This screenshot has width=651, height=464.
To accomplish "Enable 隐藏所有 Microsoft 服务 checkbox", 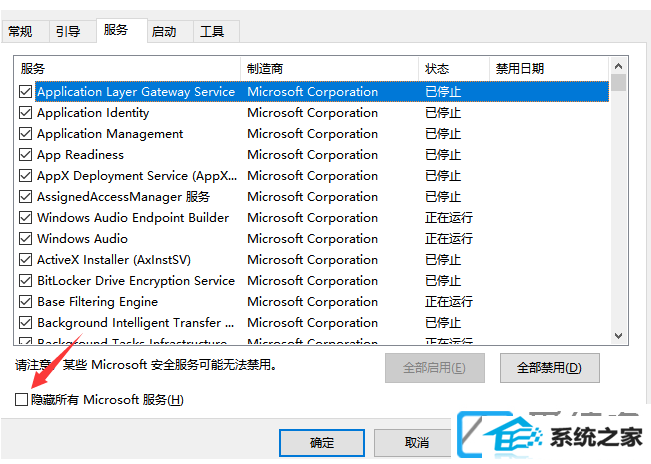I will tap(21, 400).
